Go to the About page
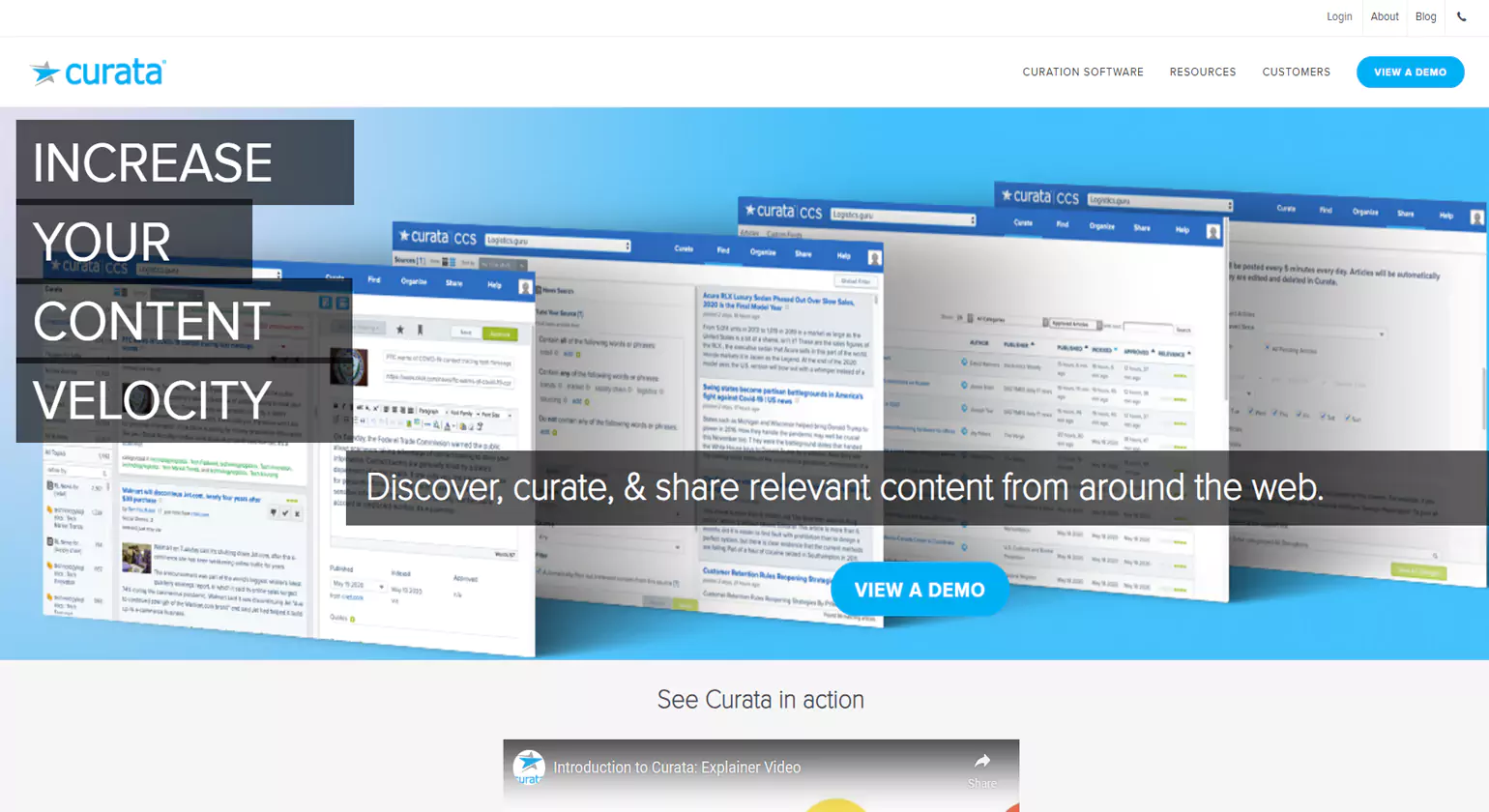 tap(1385, 16)
